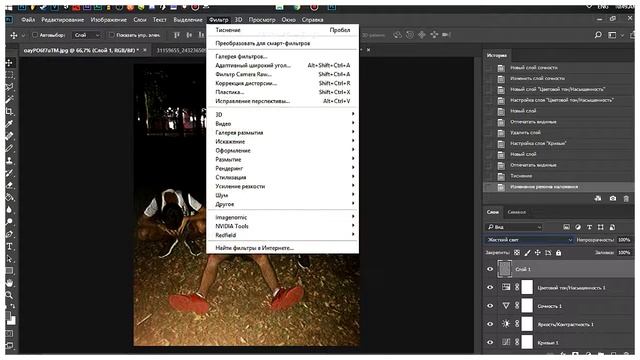Screen dimensions: 640x360
Task: Hide the Яркость/Контрастность 1 layer
Action: pos(490,324)
